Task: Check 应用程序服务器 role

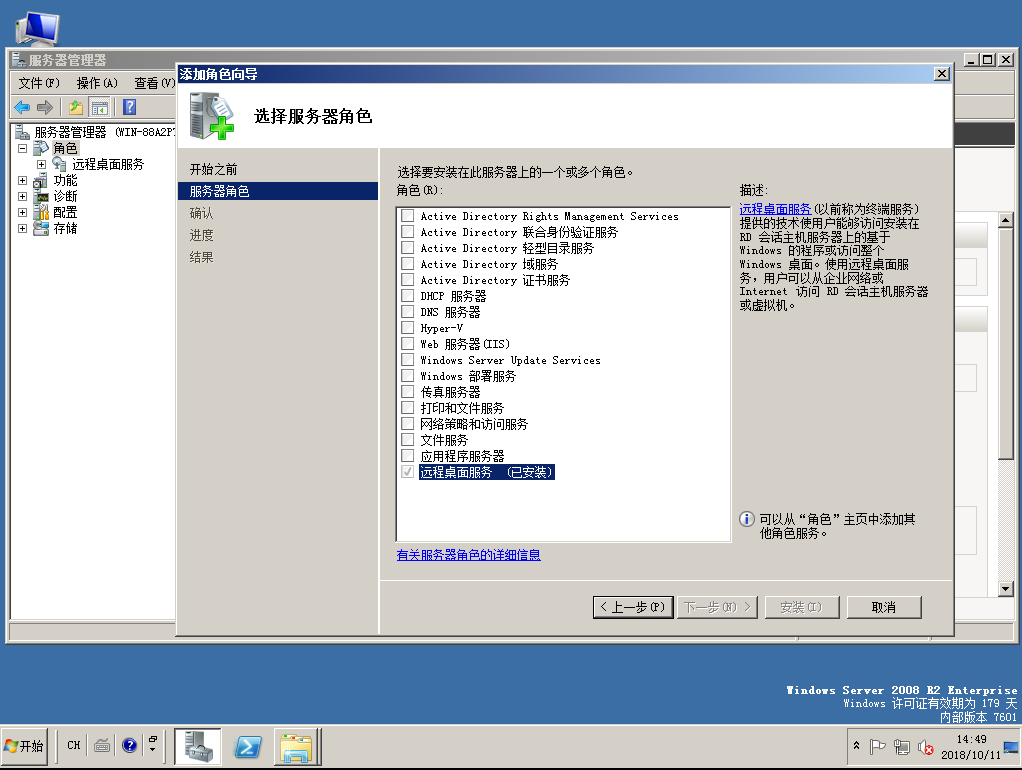Action: click(407, 455)
